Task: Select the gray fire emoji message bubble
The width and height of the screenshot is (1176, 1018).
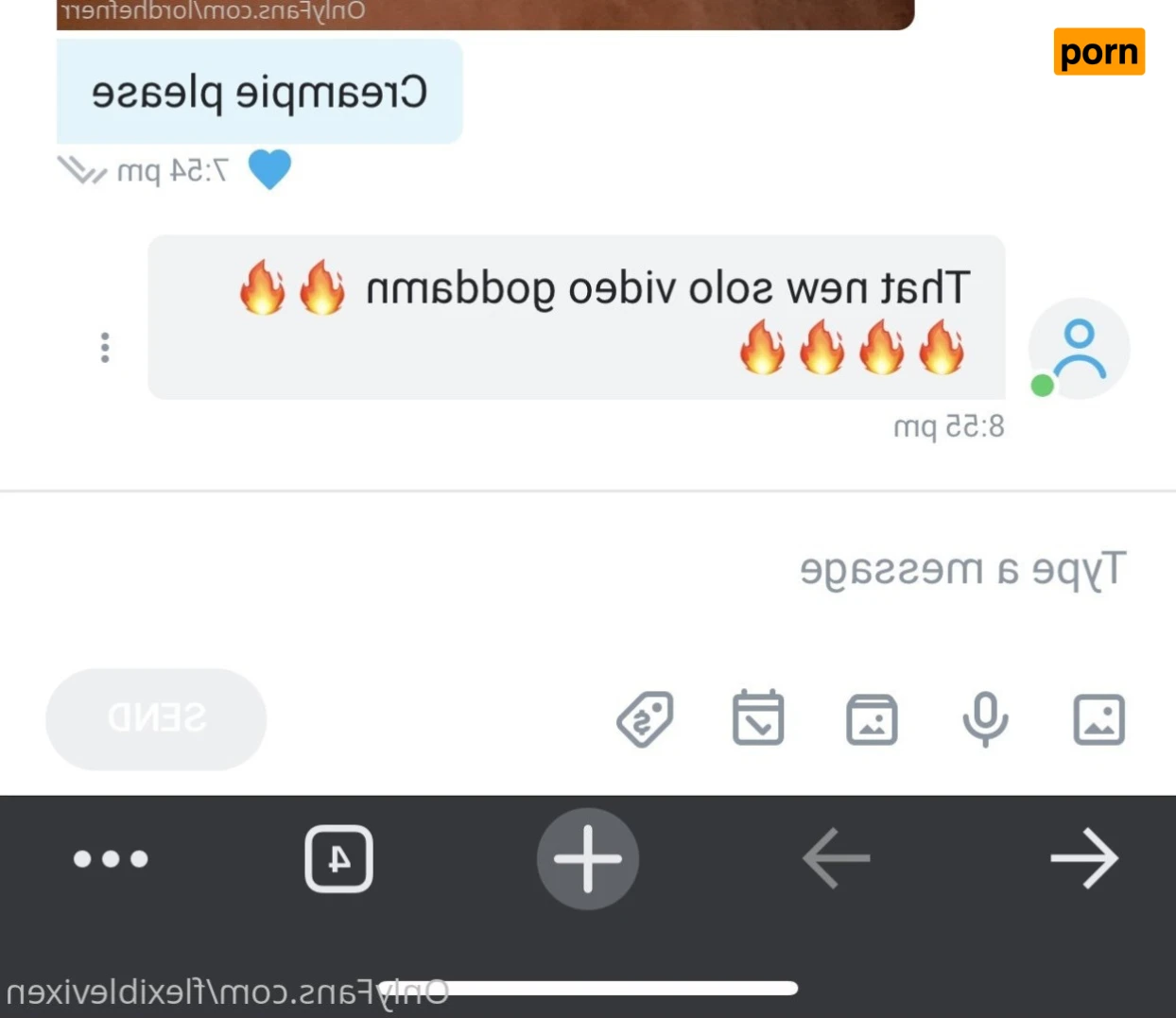Action: 576,318
